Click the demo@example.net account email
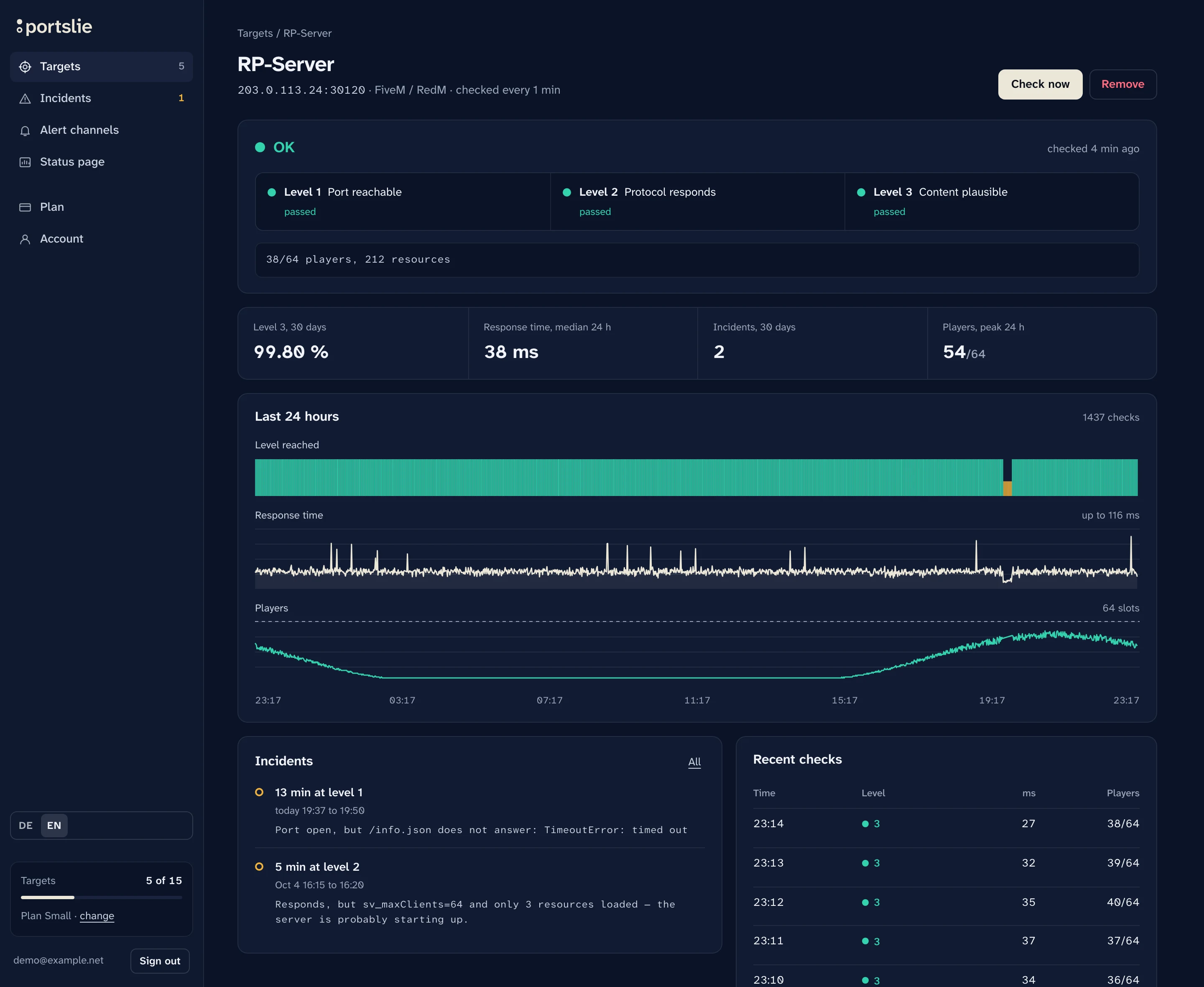 pos(59,960)
